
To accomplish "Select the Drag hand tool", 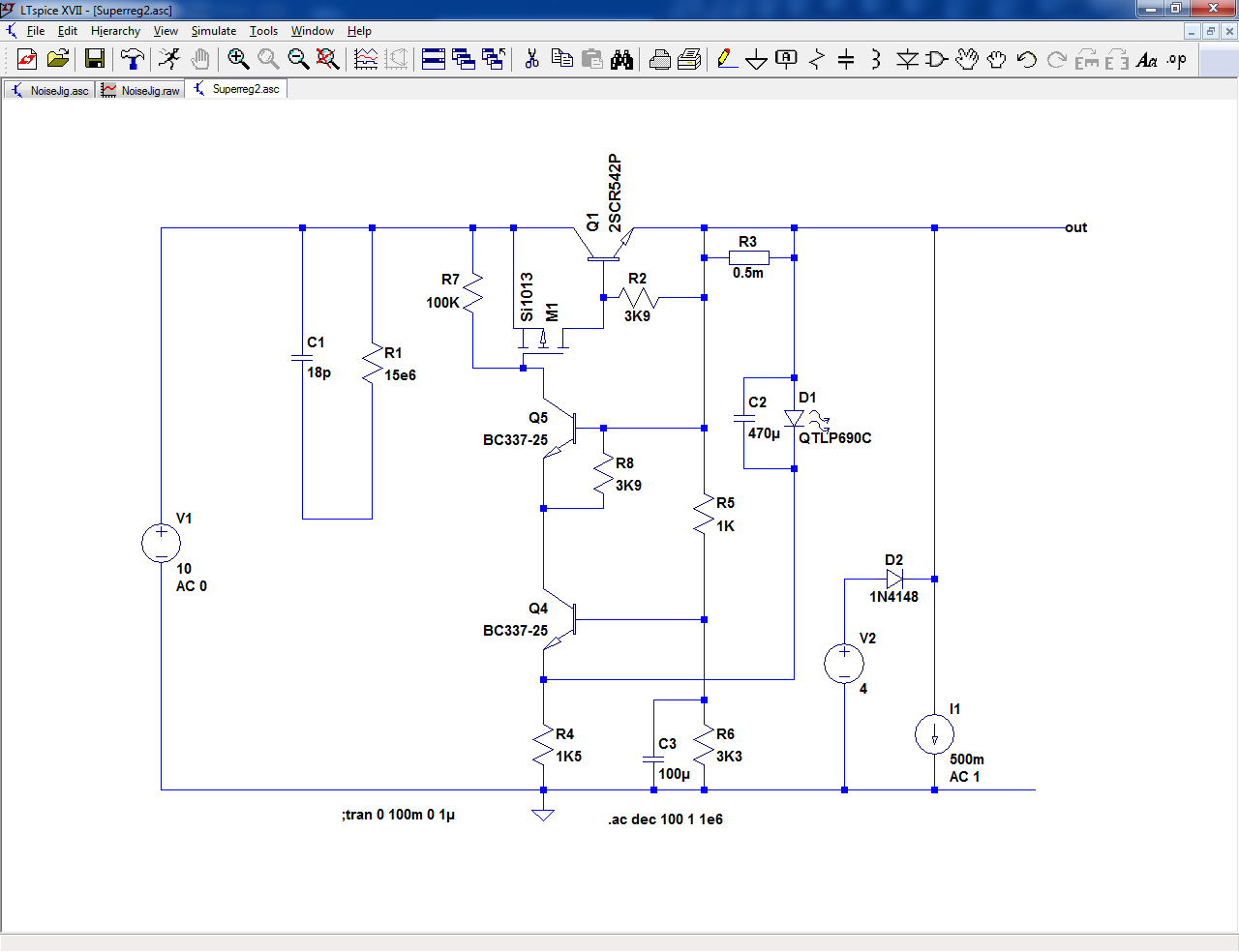I will pyautogui.click(x=997, y=60).
